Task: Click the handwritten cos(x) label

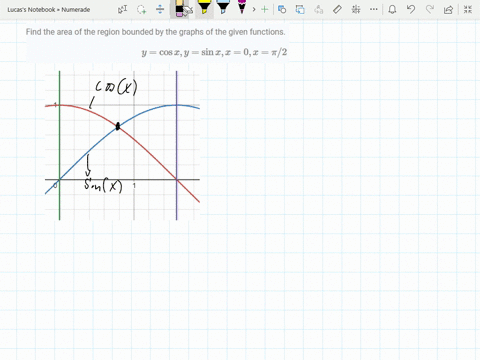Action: (x=117, y=88)
